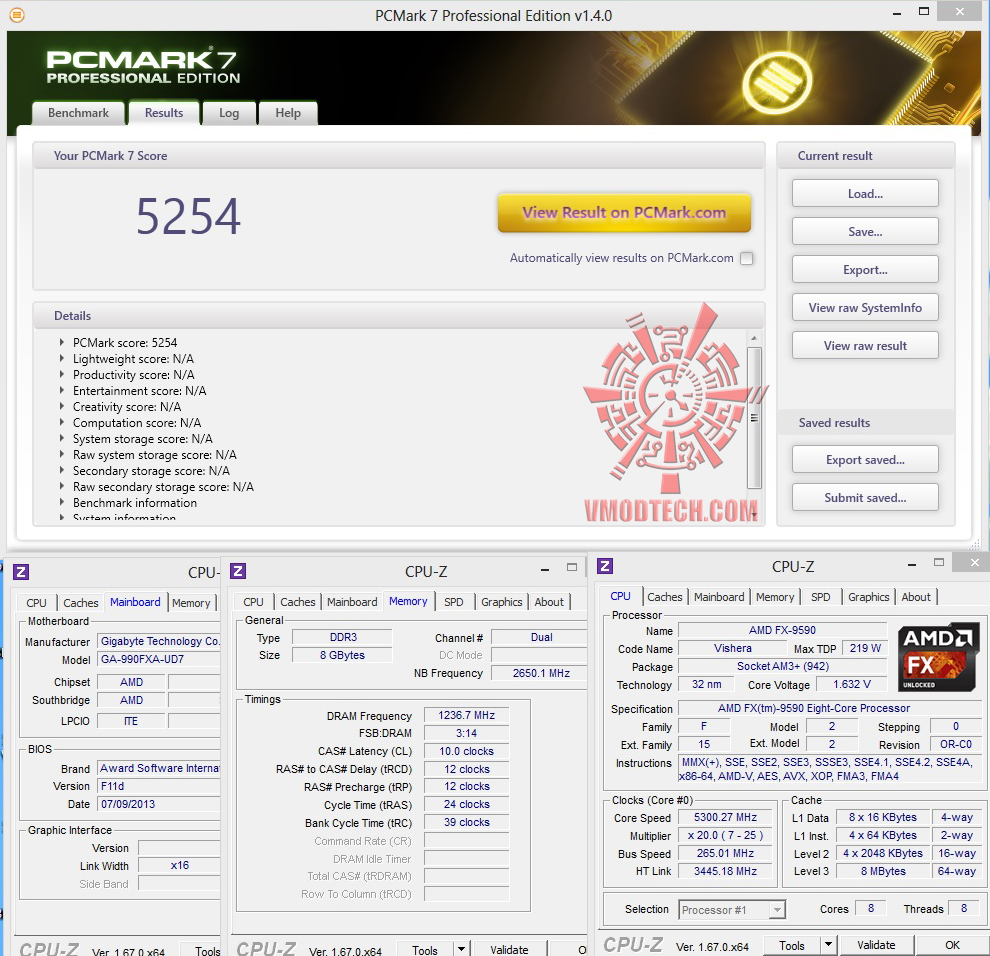The image size is (990, 956).
Task: Select Graphics tab in CPU-Z CPU window
Action: [x=868, y=597]
